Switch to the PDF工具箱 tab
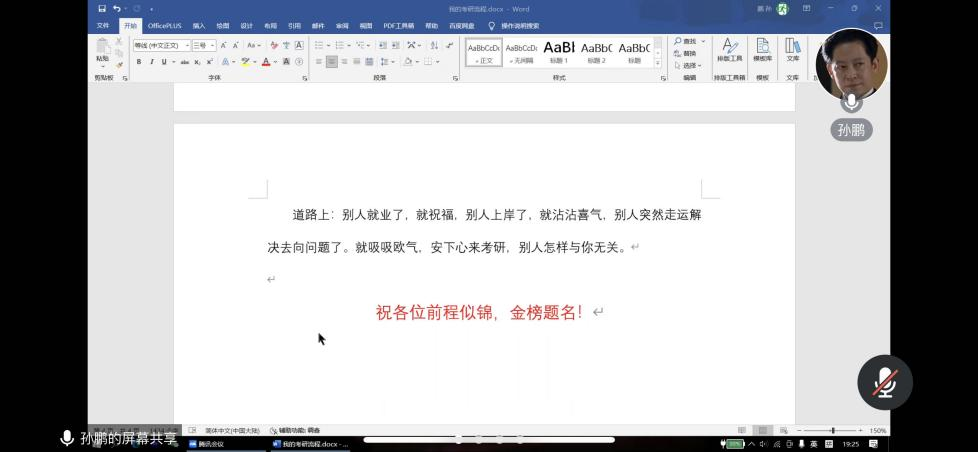978x452 pixels. [399, 26]
